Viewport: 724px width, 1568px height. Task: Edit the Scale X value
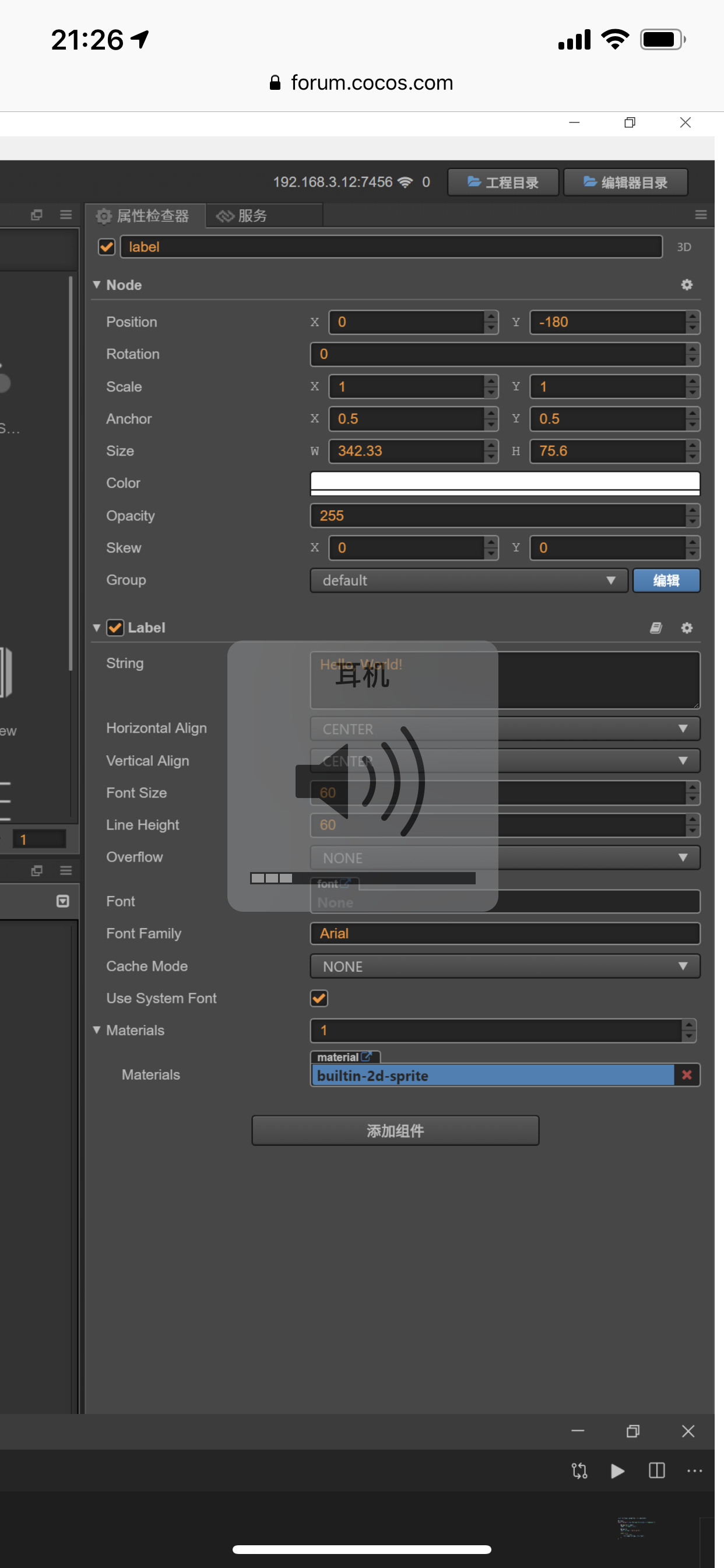pos(406,387)
